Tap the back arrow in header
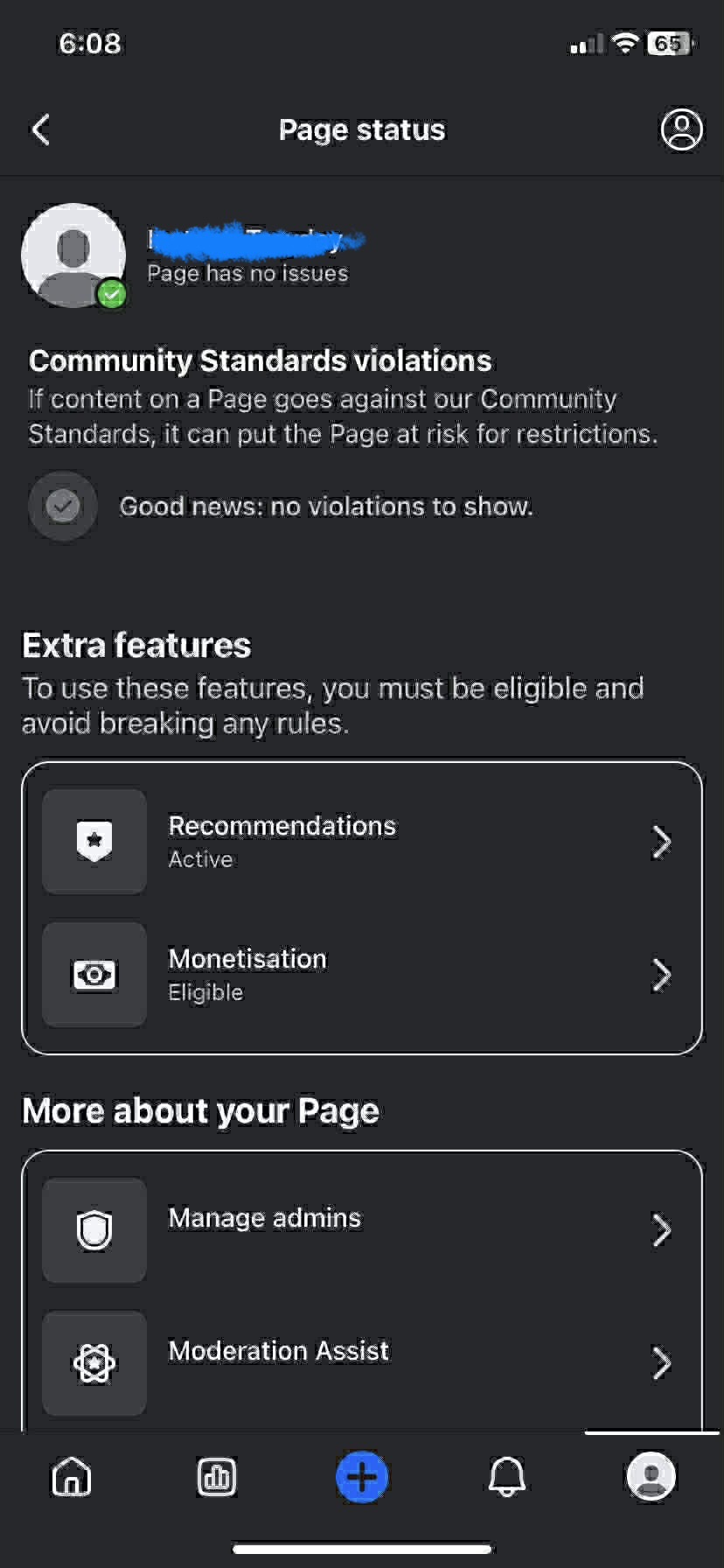Image resolution: width=724 pixels, height=1568 pixels. pos(41,129)
